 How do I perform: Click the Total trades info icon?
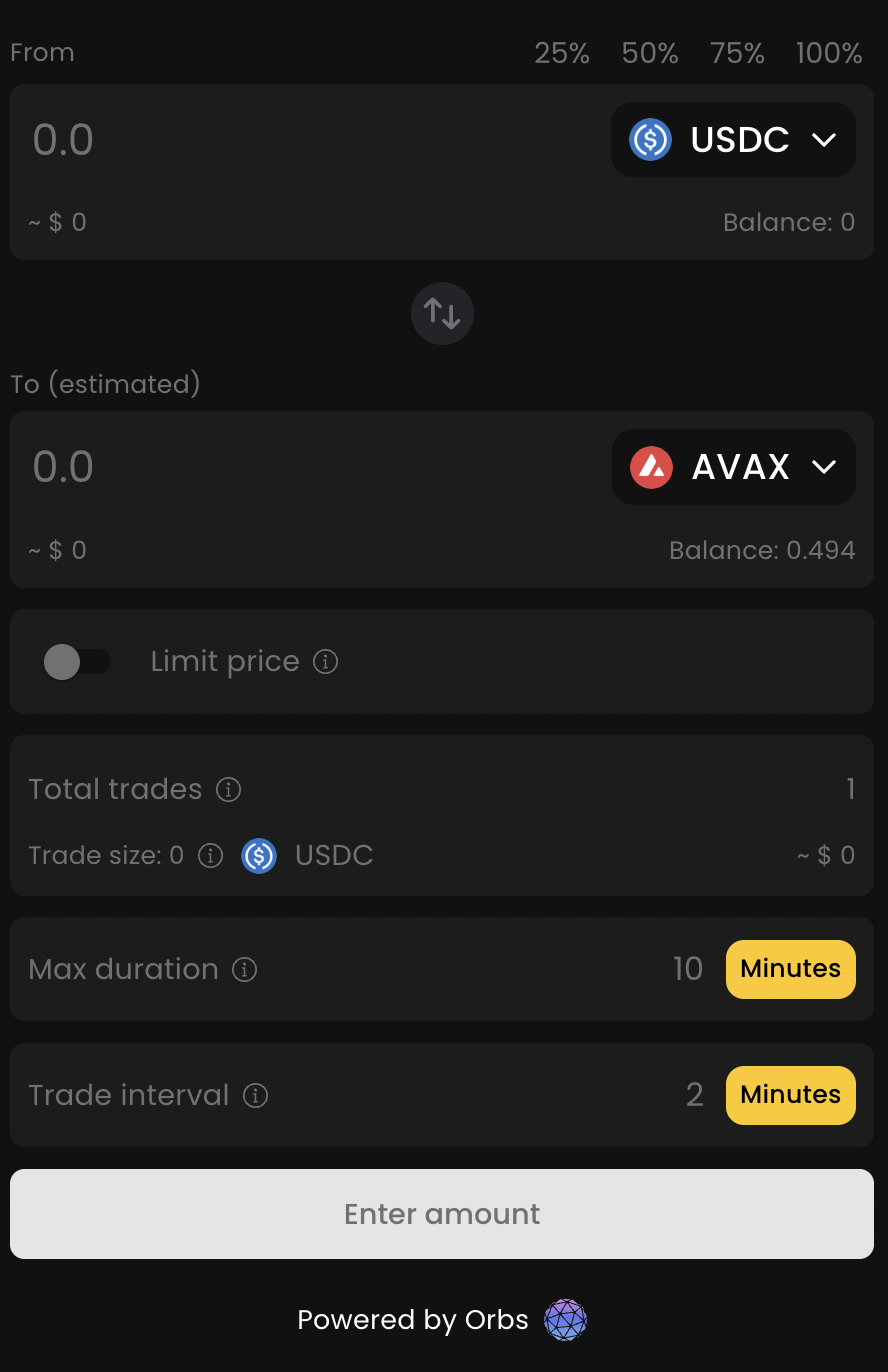click(x=229, y=789)
